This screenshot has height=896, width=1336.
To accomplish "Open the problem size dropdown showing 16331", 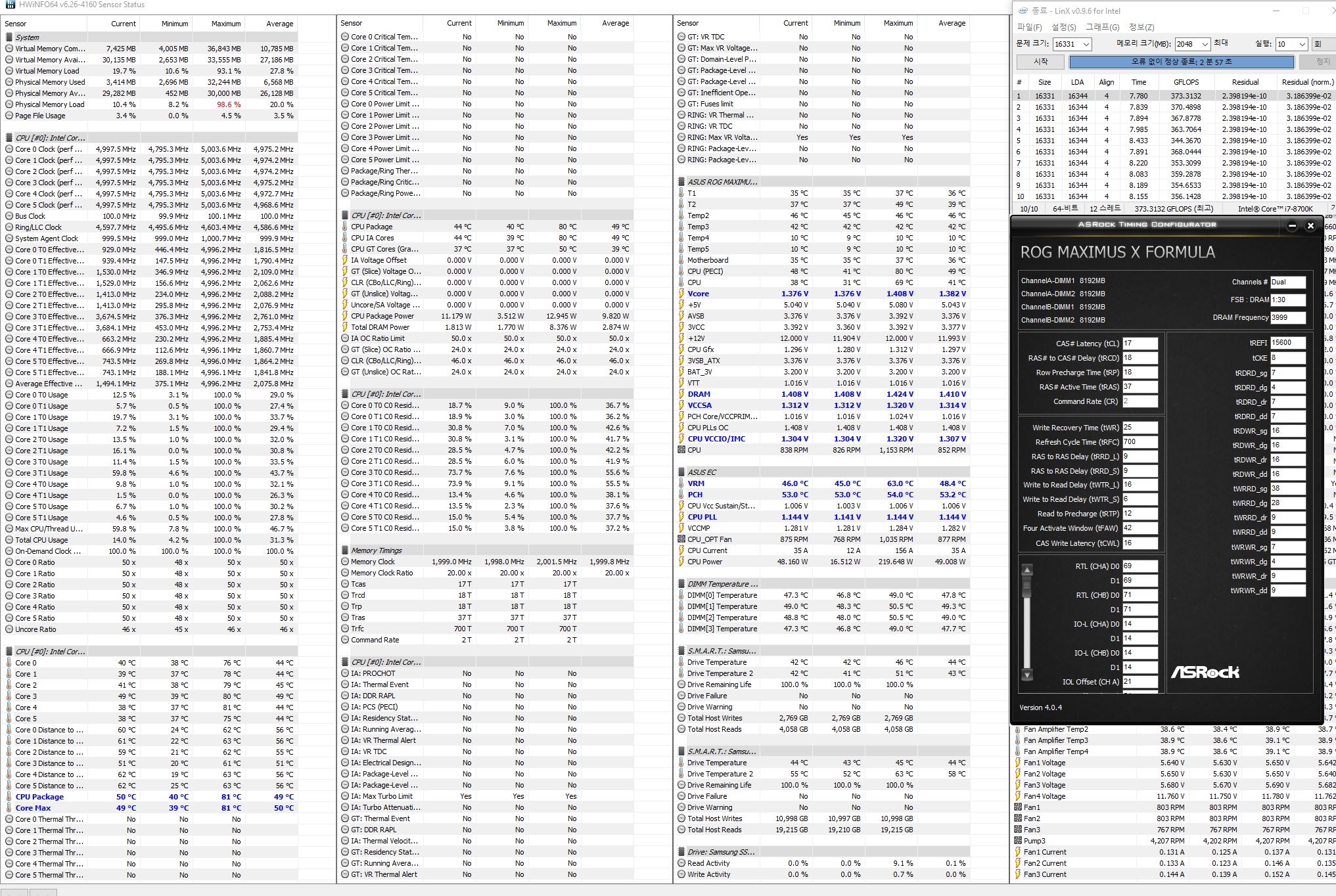I will coord(1086,44).
